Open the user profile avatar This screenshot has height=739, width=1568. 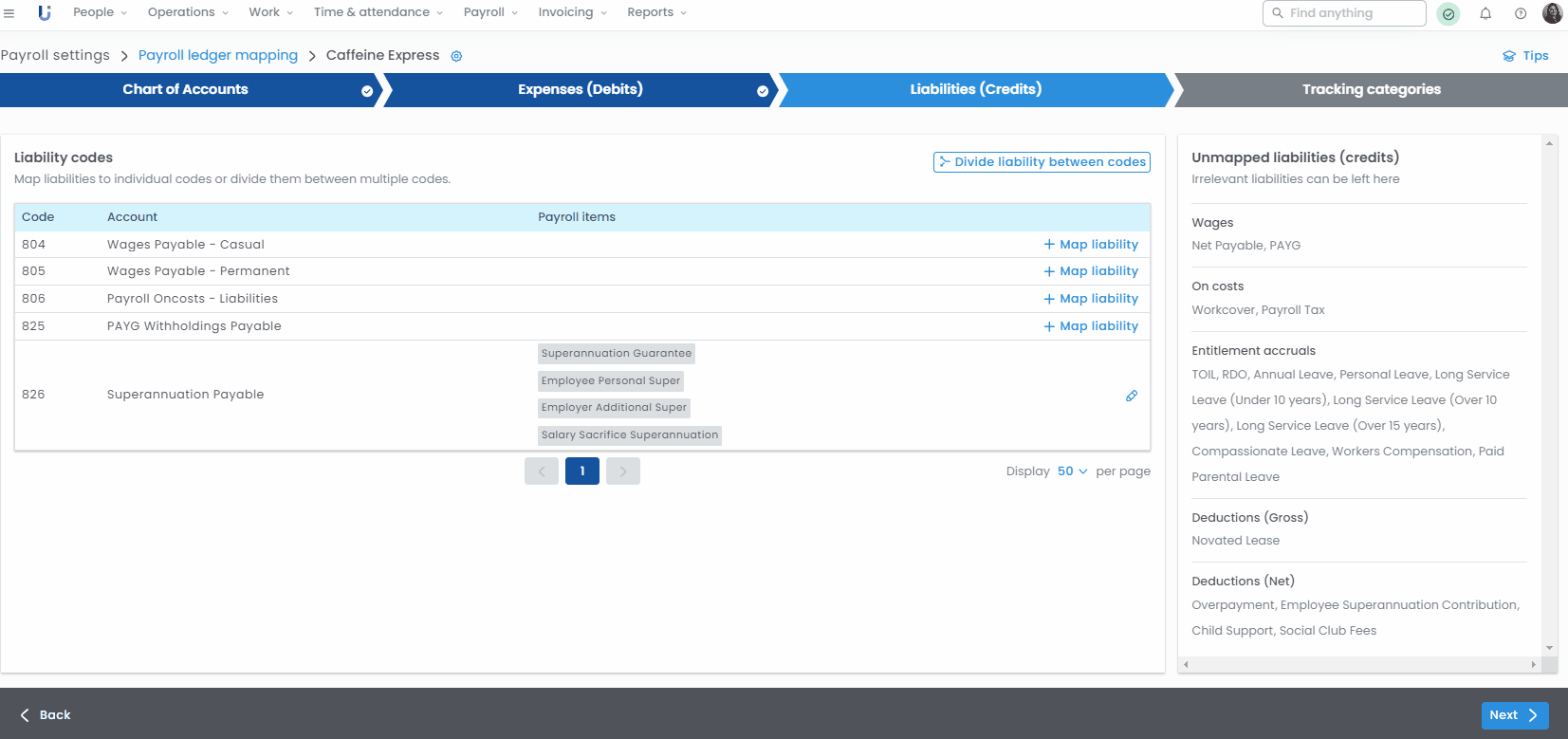click(x=1552, y=13)
